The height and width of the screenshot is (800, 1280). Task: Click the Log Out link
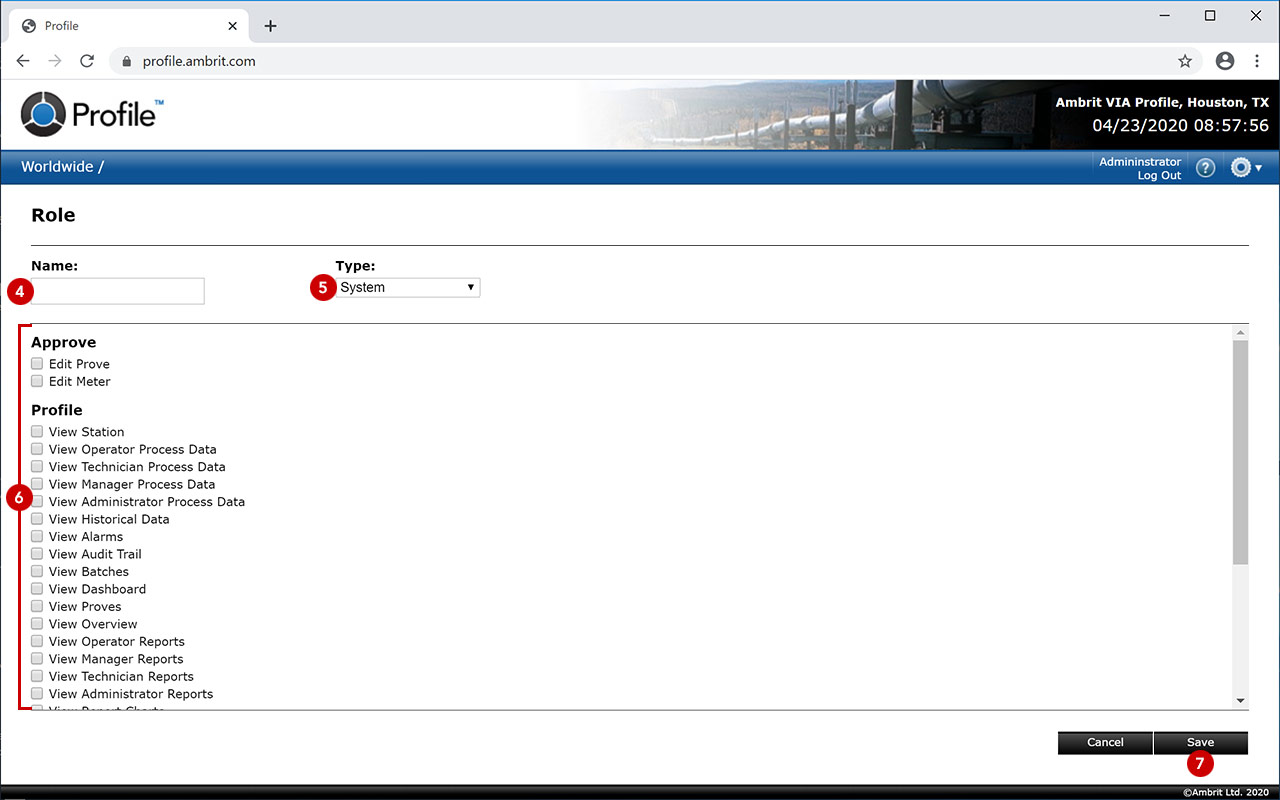pyautogui.click(x=1159, y=176)
